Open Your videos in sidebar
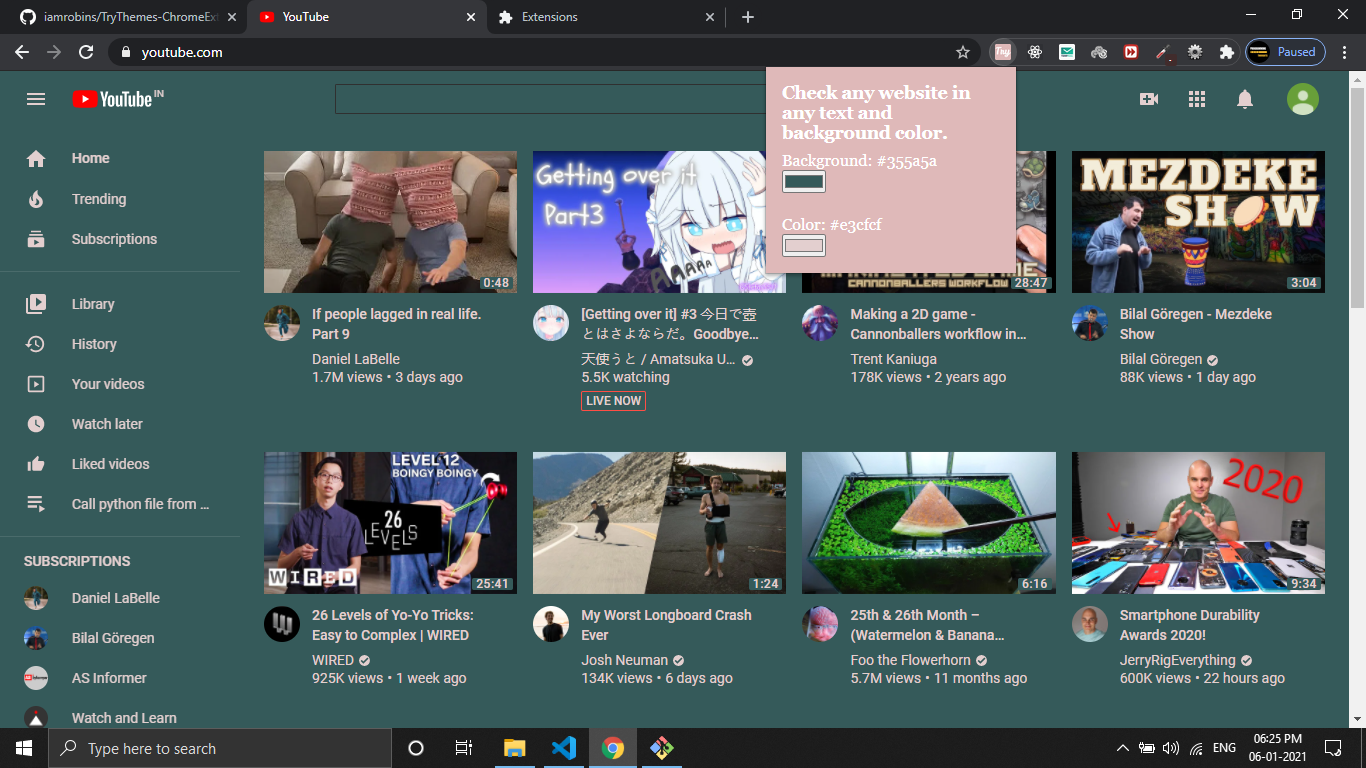The image size is (1366, 768). point(120,384)
